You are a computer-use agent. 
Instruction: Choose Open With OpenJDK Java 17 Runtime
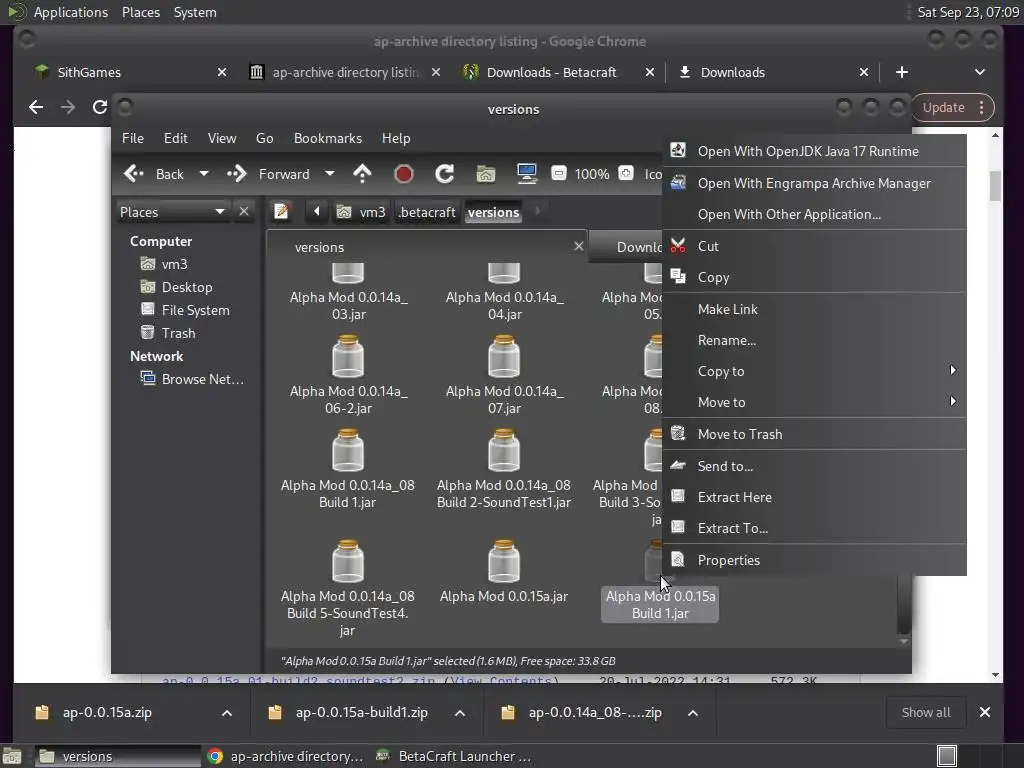(814, 152)
